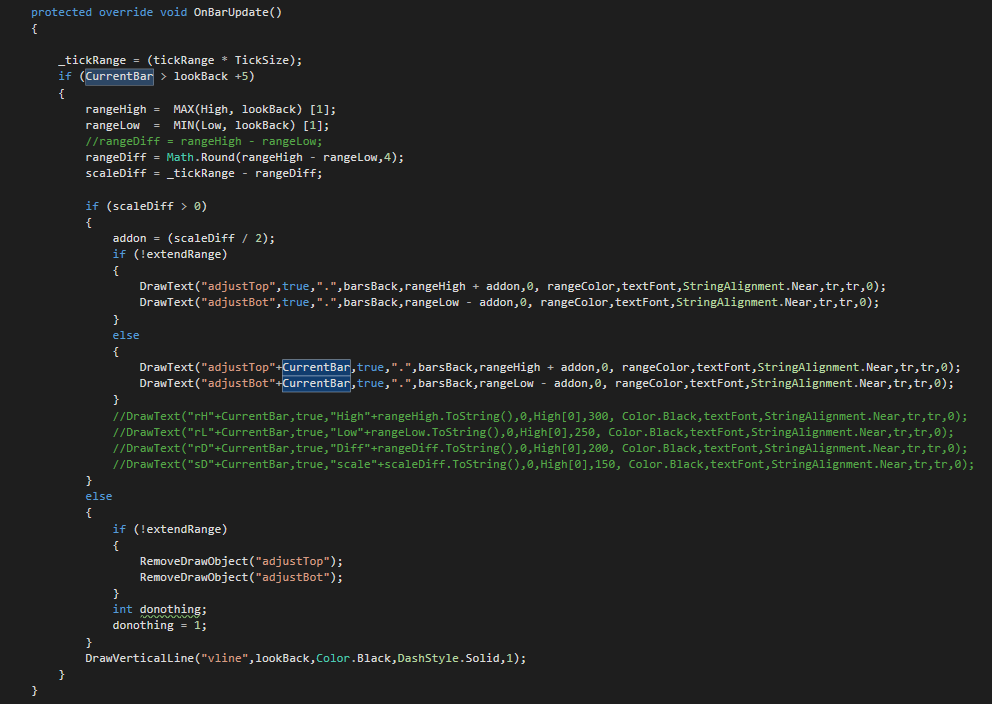Click TickSize in the _tickRange assignment
The width and height of the screenshot is (992, 704).
click(261, 60)
